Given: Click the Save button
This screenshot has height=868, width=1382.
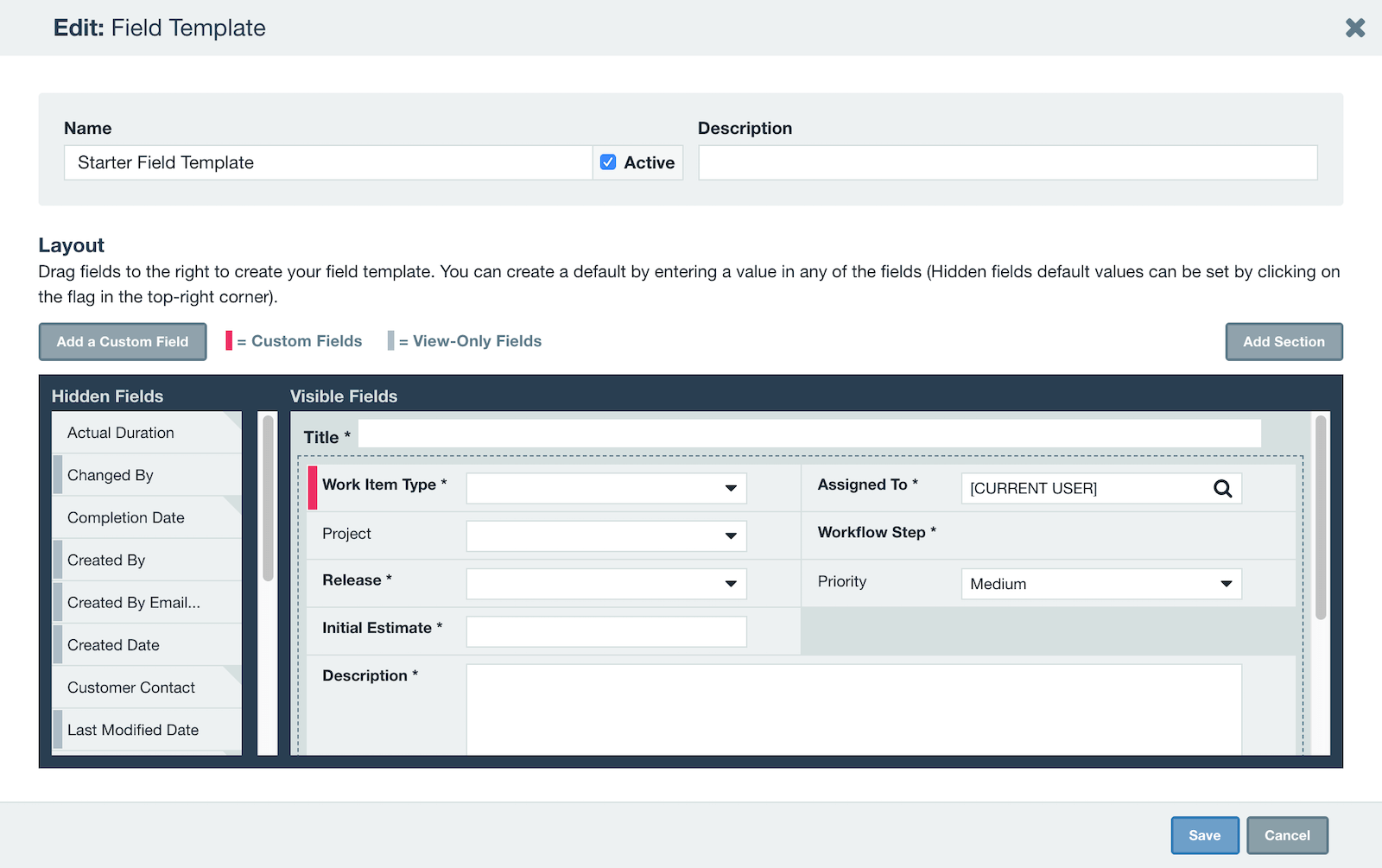Looking at the screenshot, I should pos(1204,835).
